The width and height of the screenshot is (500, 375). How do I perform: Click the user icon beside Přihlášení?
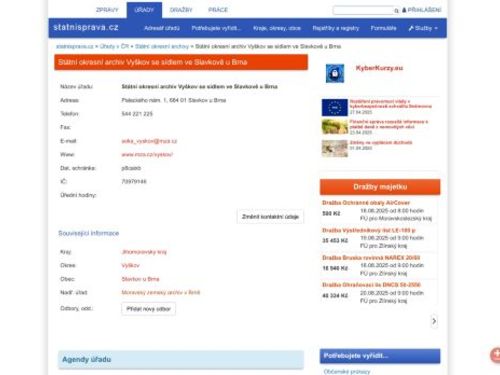tap(404, 10)
